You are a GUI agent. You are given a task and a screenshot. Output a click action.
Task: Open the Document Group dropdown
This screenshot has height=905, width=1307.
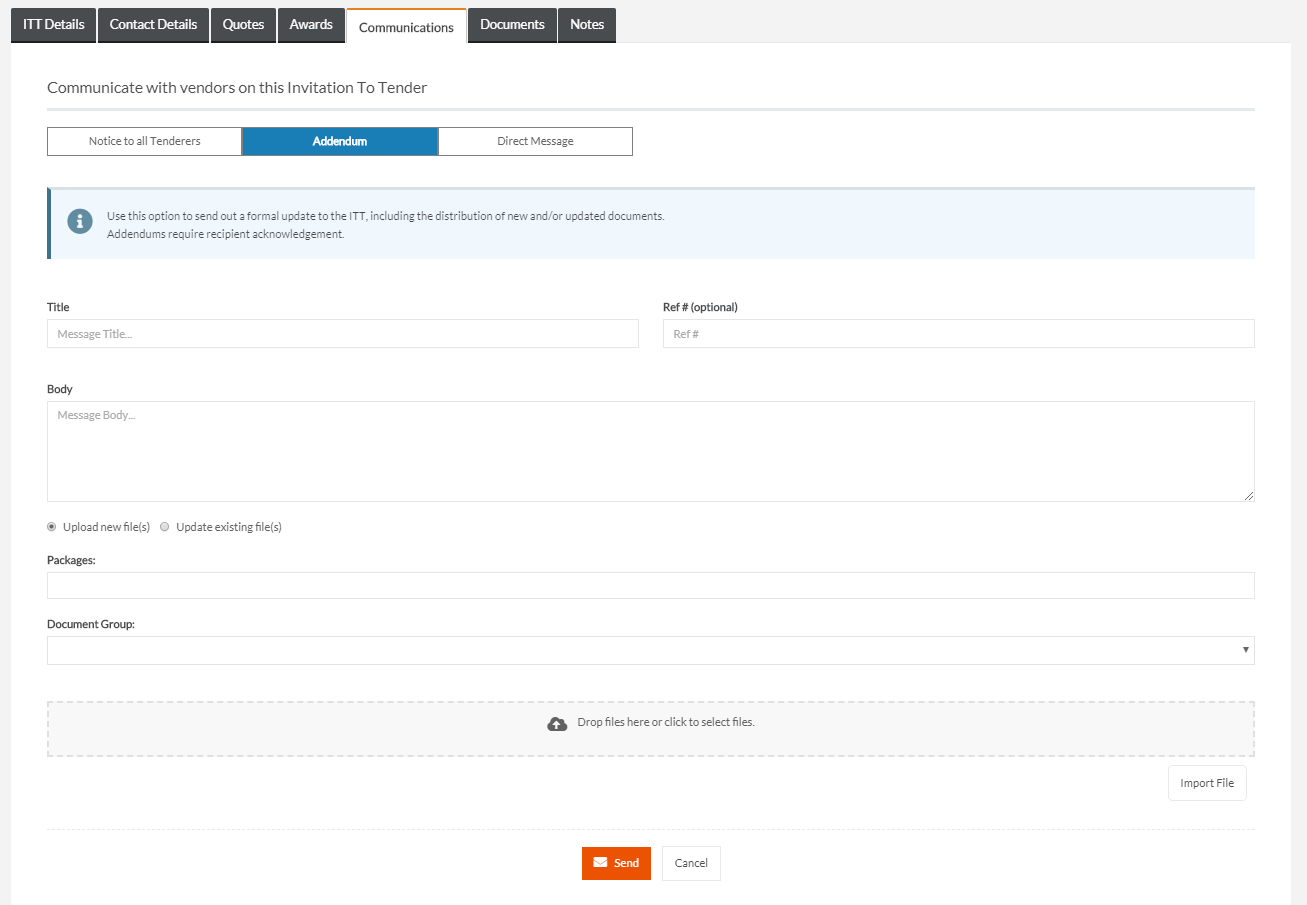tap(650, 650)
